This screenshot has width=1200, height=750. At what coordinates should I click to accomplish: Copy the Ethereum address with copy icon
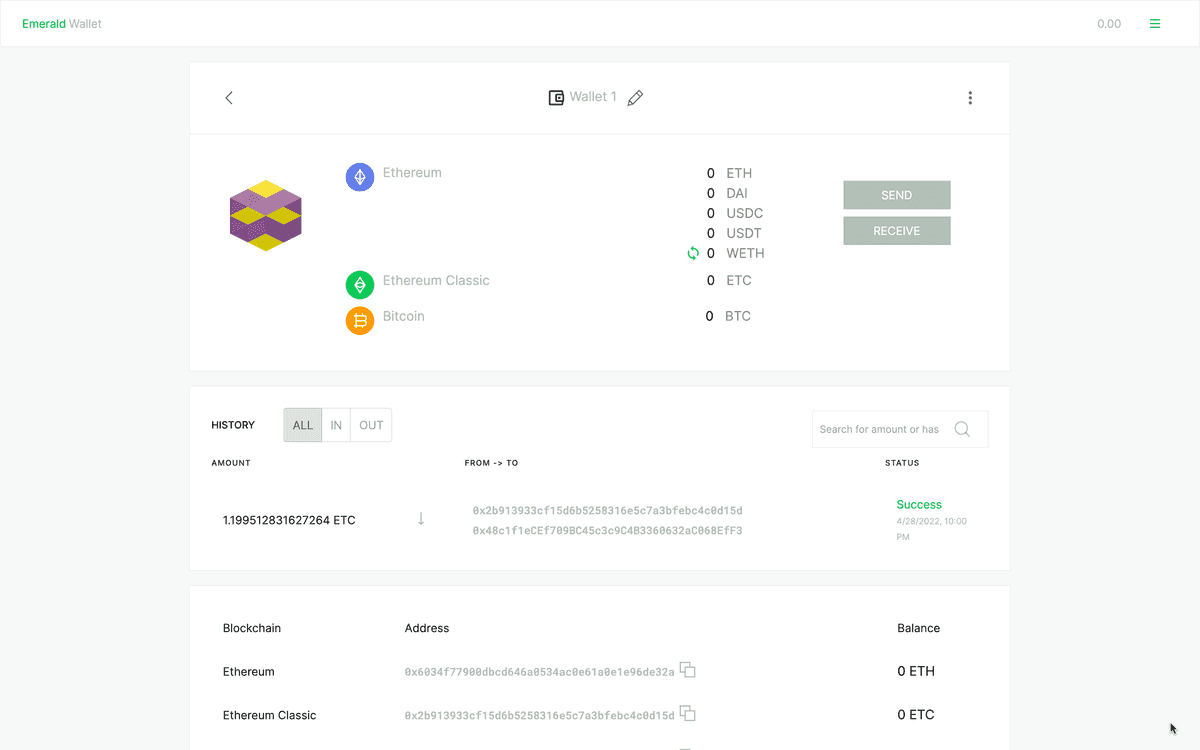point(687,670)
